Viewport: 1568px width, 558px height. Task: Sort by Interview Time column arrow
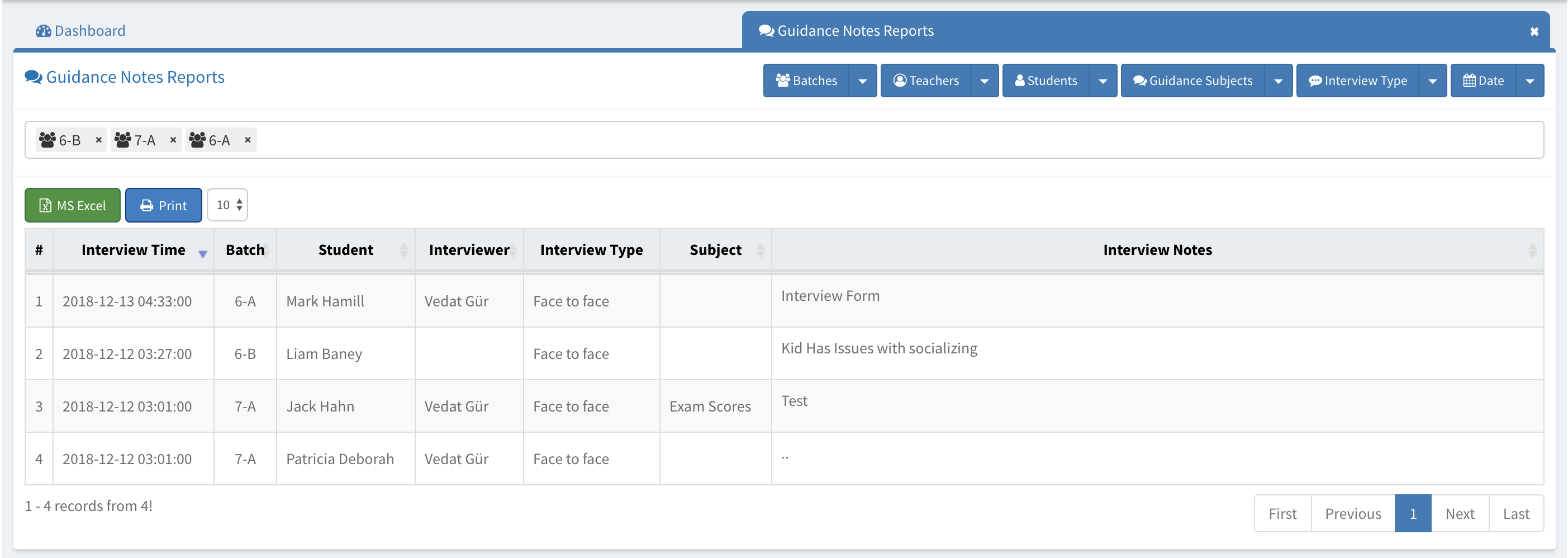203,253
